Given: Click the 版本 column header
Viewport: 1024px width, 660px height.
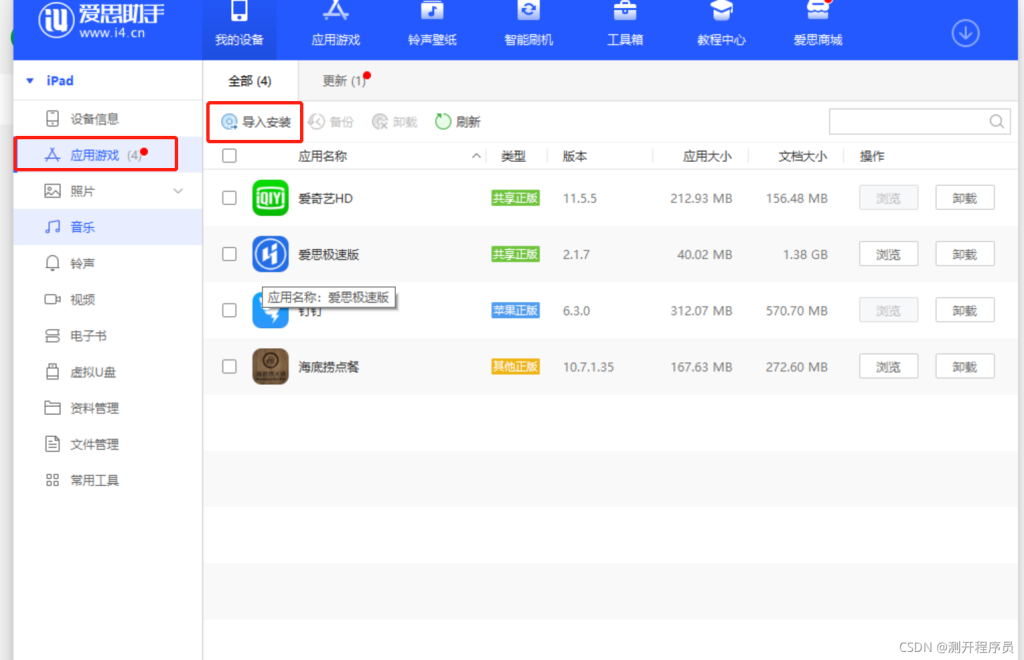Looking at the screenshot, I should point(575,157).
